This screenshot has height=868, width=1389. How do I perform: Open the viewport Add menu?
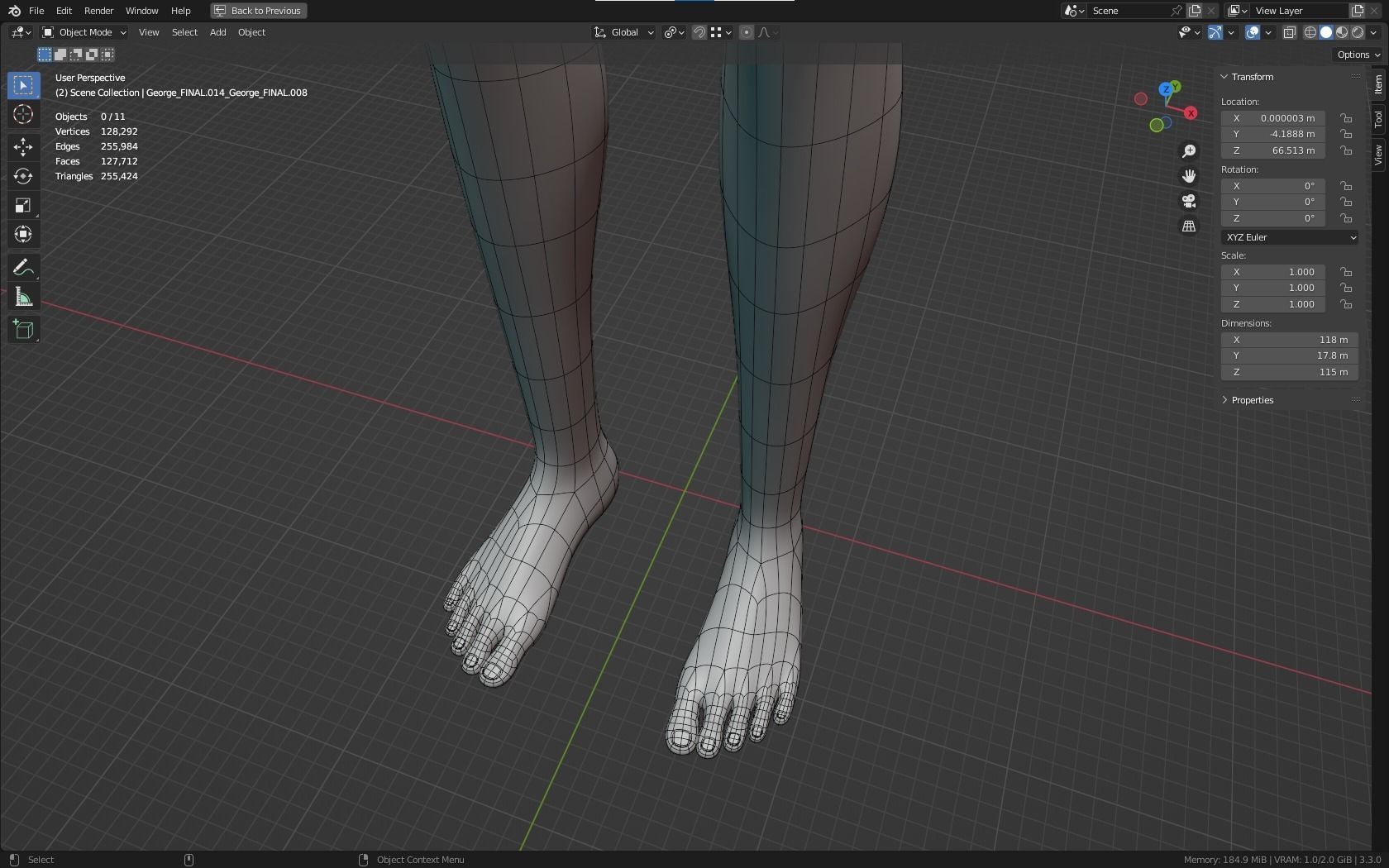click(x=217, y=32)
